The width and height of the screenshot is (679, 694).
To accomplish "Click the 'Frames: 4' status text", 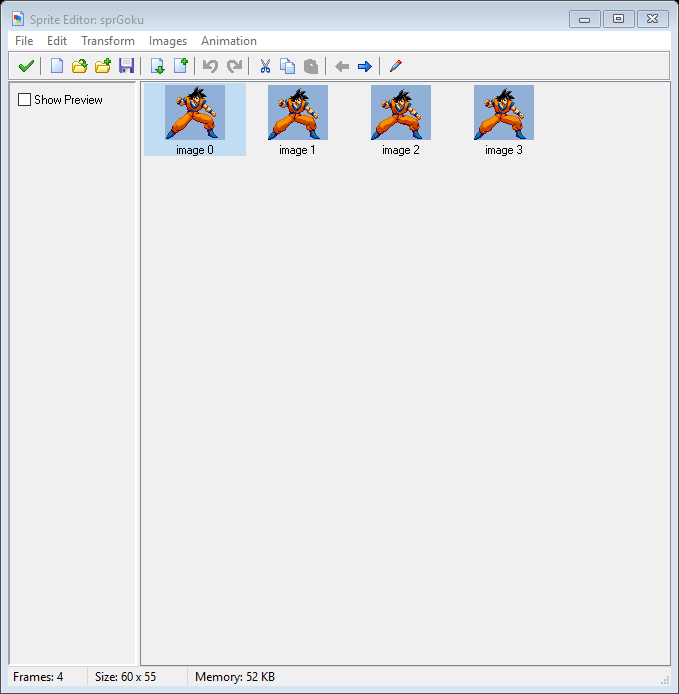I will click(38, 677).
